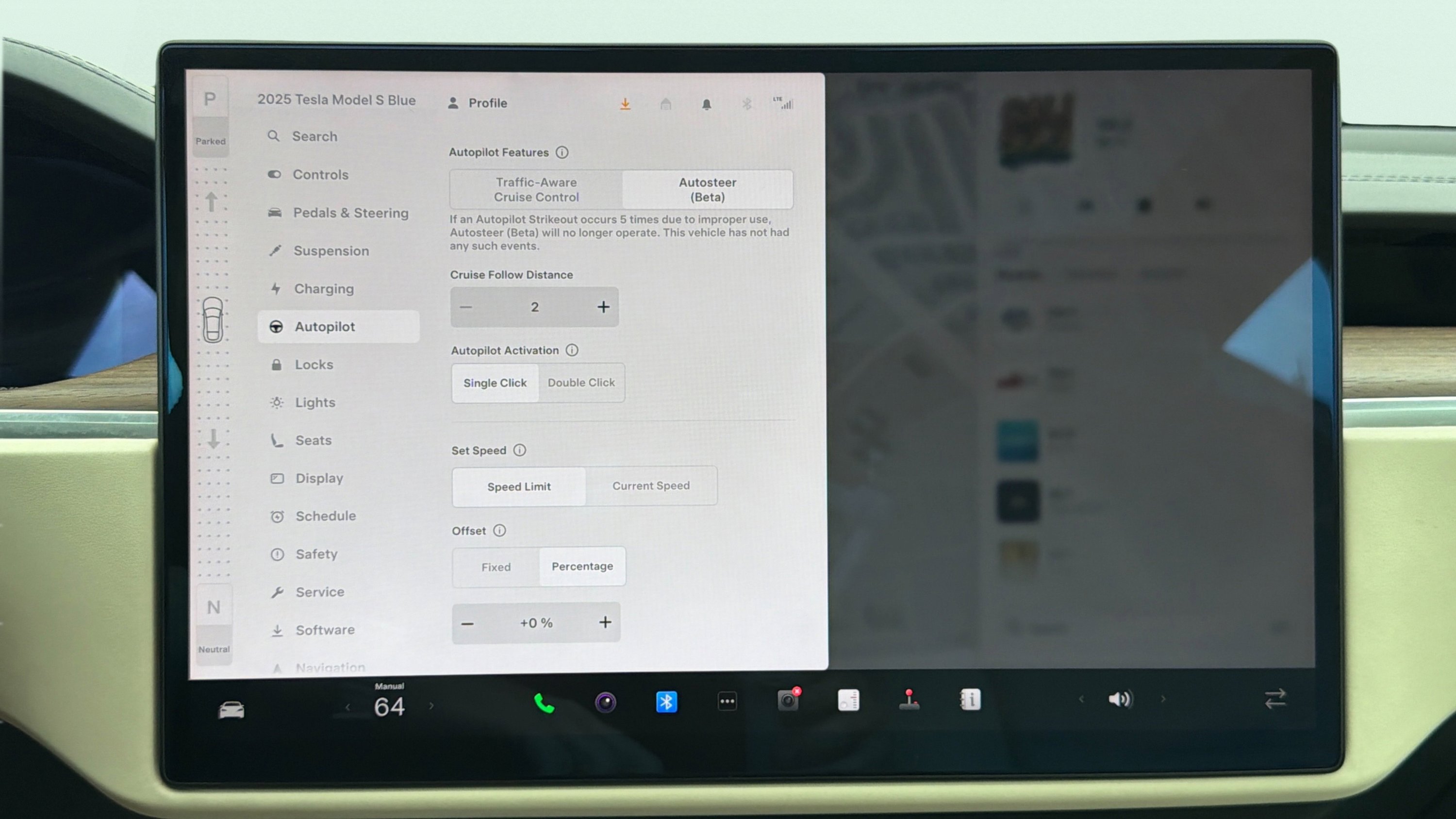Open the phone app icon

tap(544, 703)
